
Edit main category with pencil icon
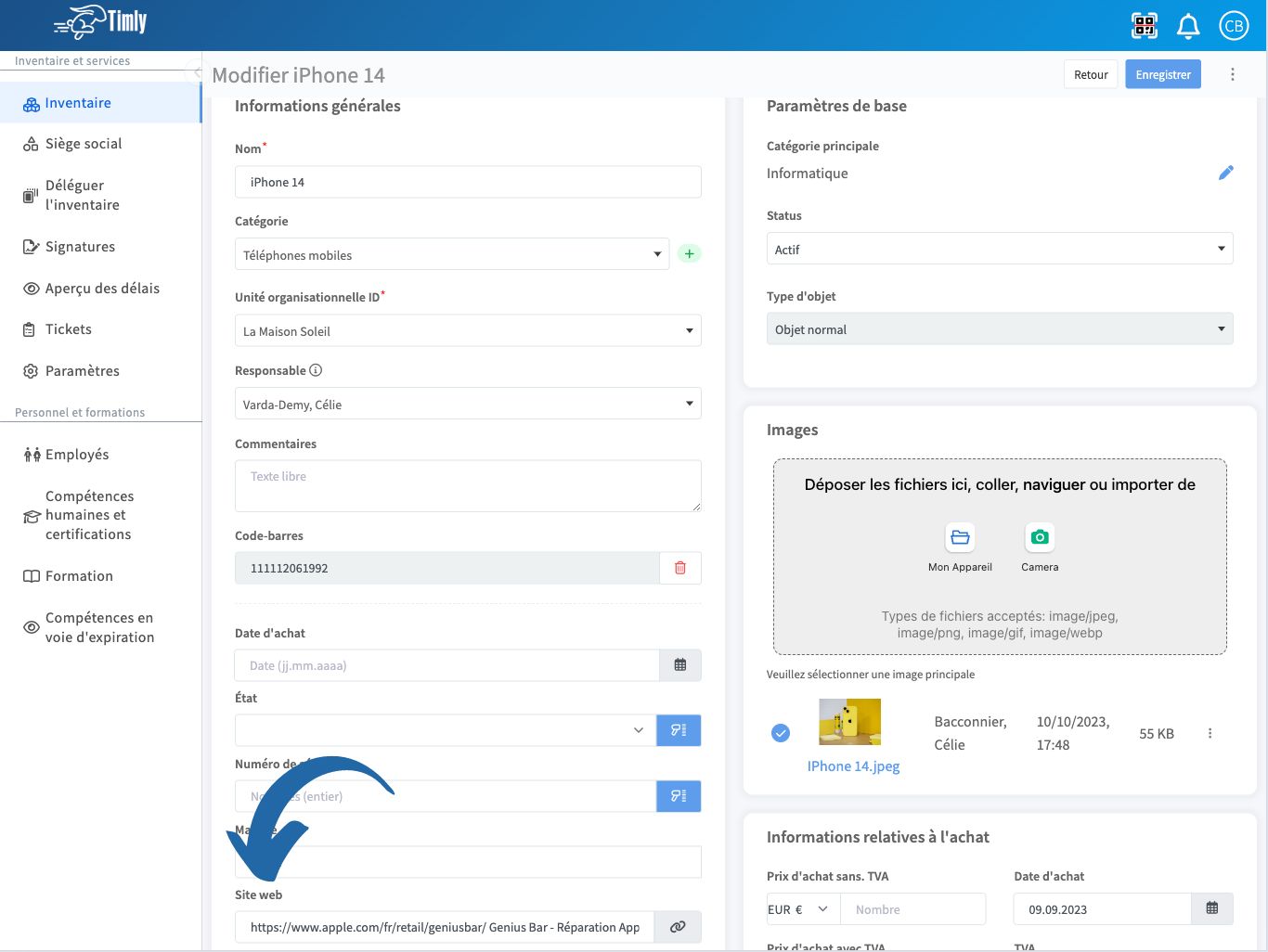tap(1225, 173)
